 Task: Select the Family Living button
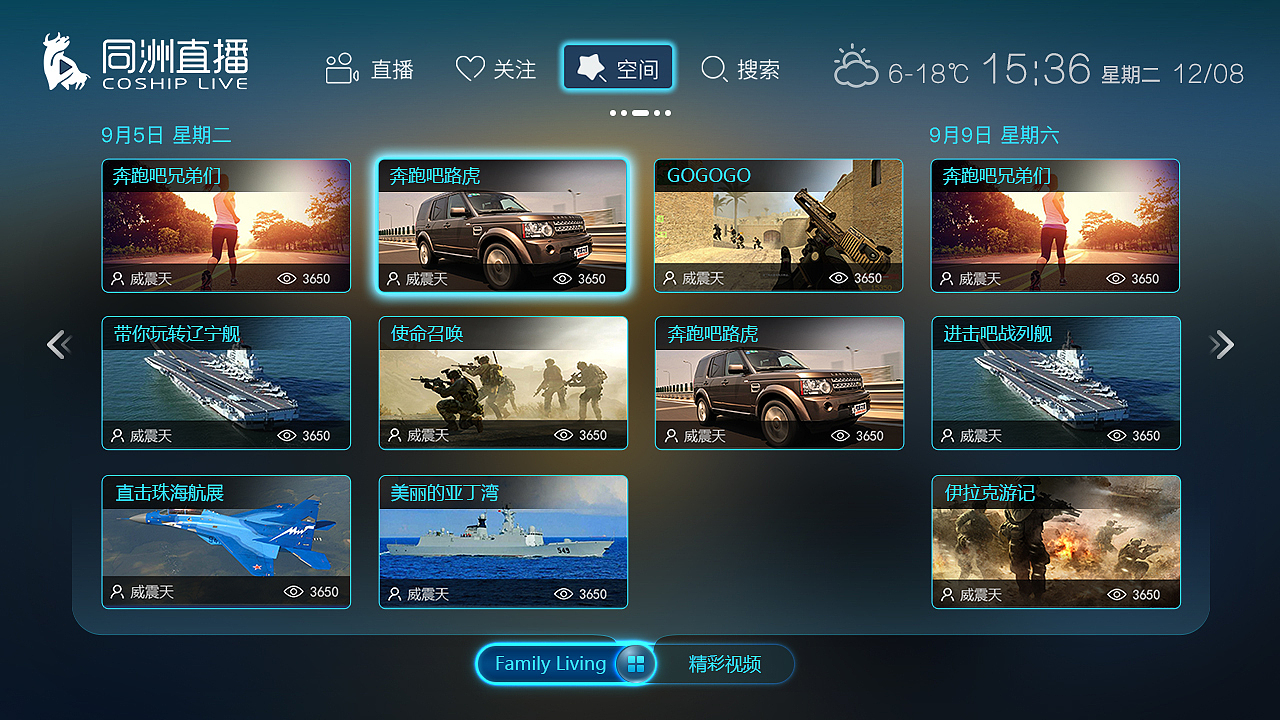550,664
